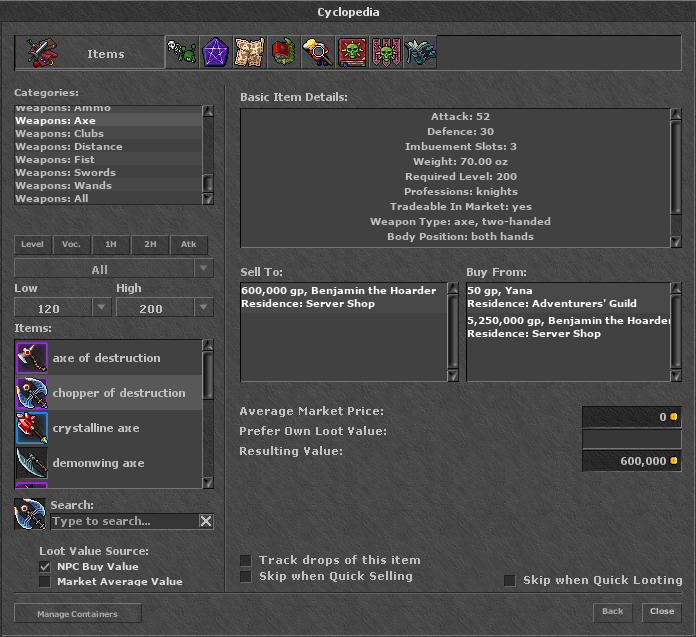
Task: Select the axe of destruction icon
Action: tap(32, 357)
